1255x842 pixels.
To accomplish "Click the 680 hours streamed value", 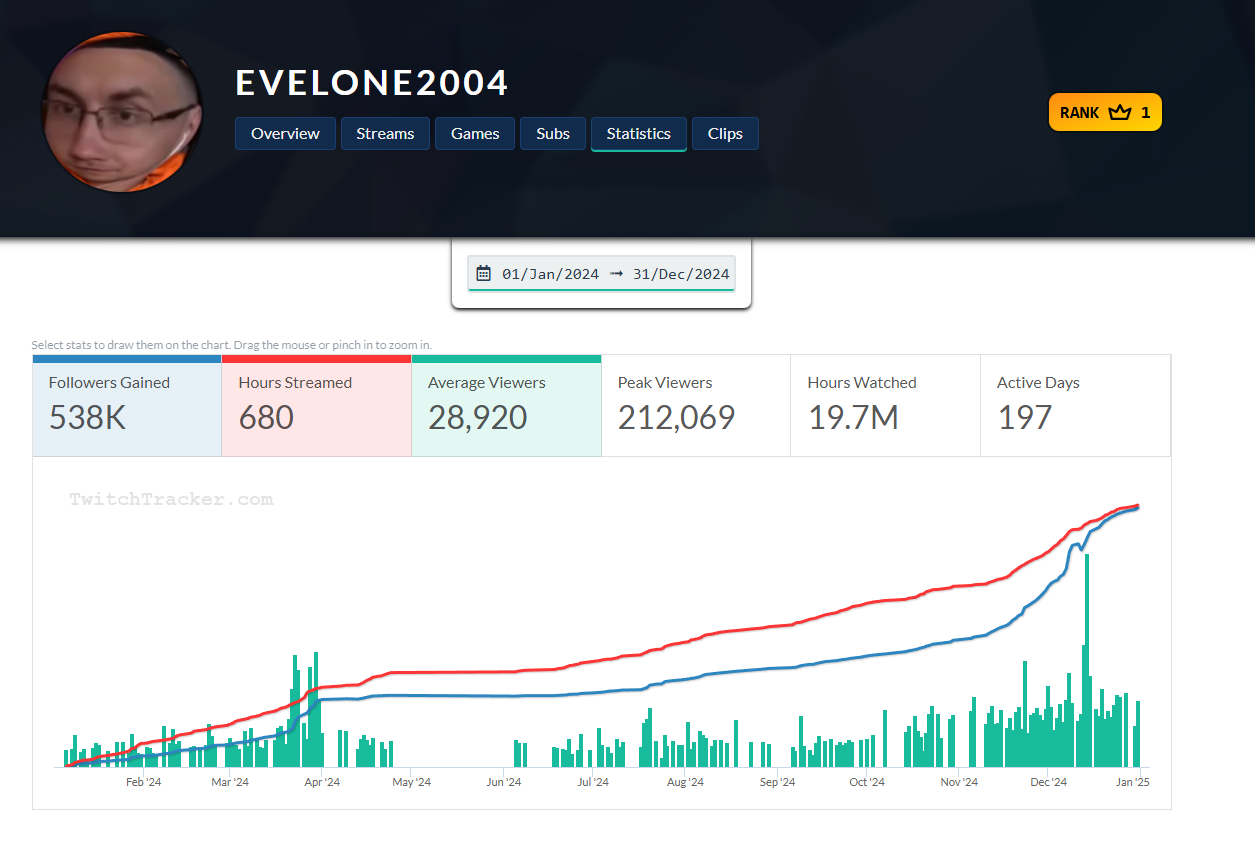I will point(266,417).
